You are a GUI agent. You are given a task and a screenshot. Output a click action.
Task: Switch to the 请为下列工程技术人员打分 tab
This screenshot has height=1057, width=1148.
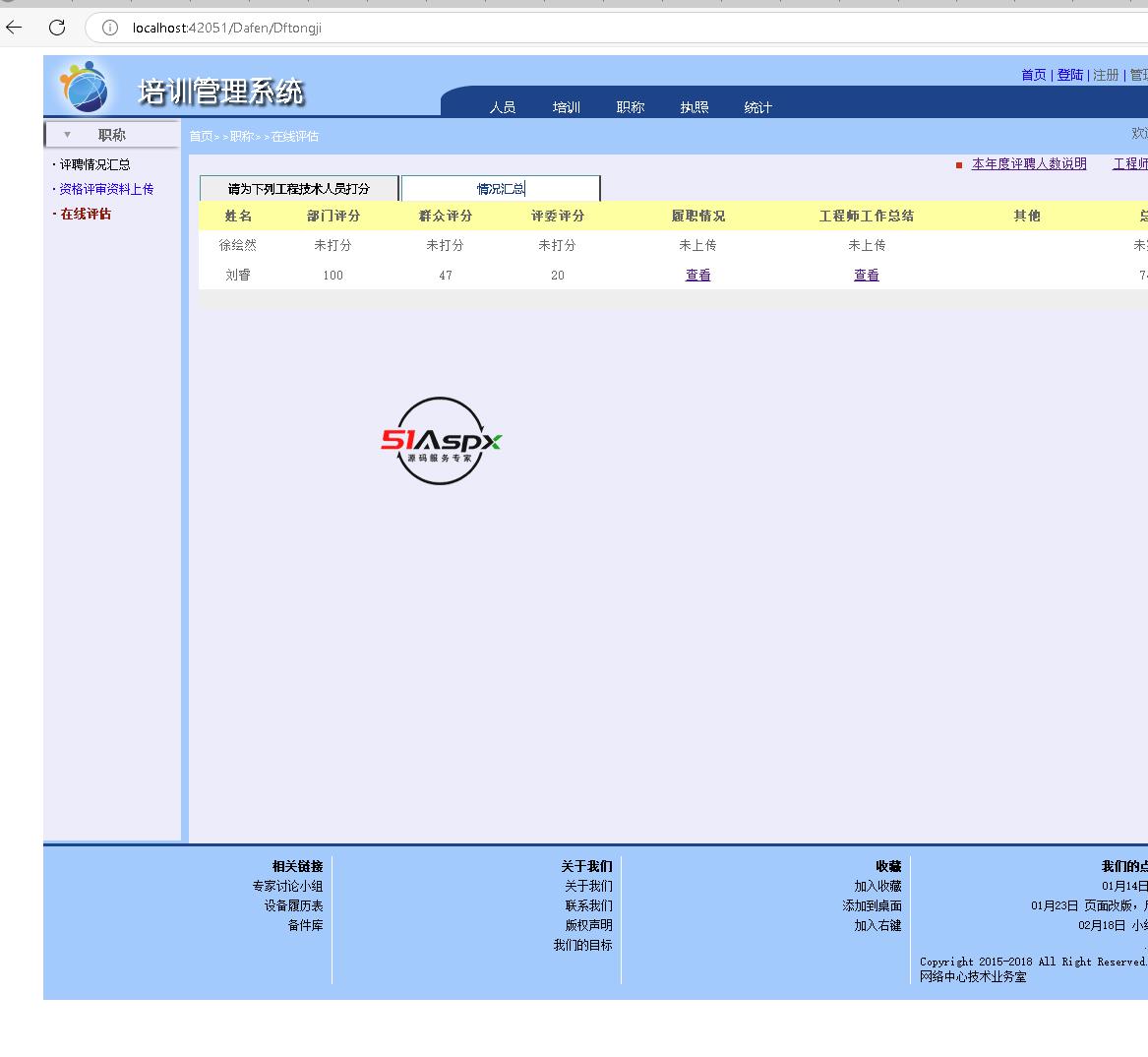(299, 189)
